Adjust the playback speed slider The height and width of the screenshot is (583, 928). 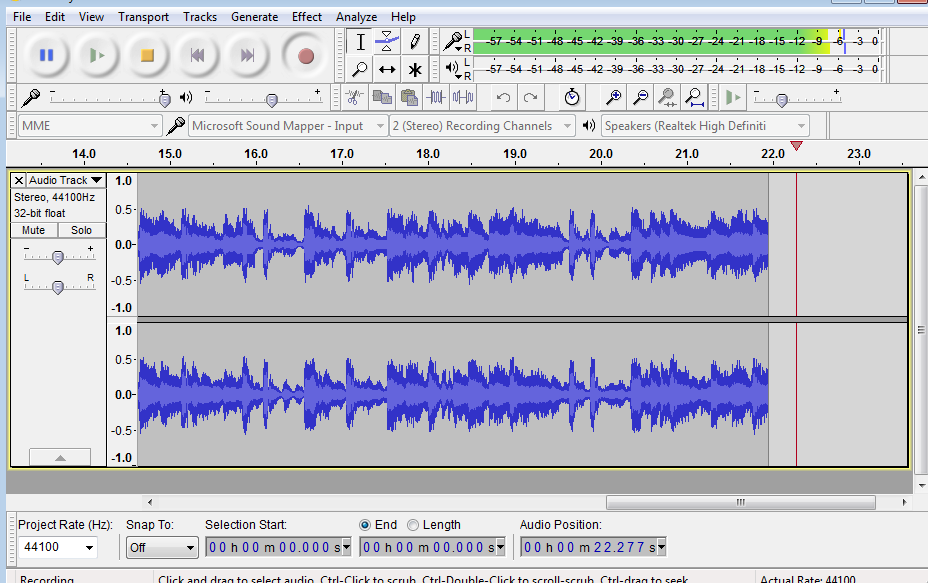point(782,99)
